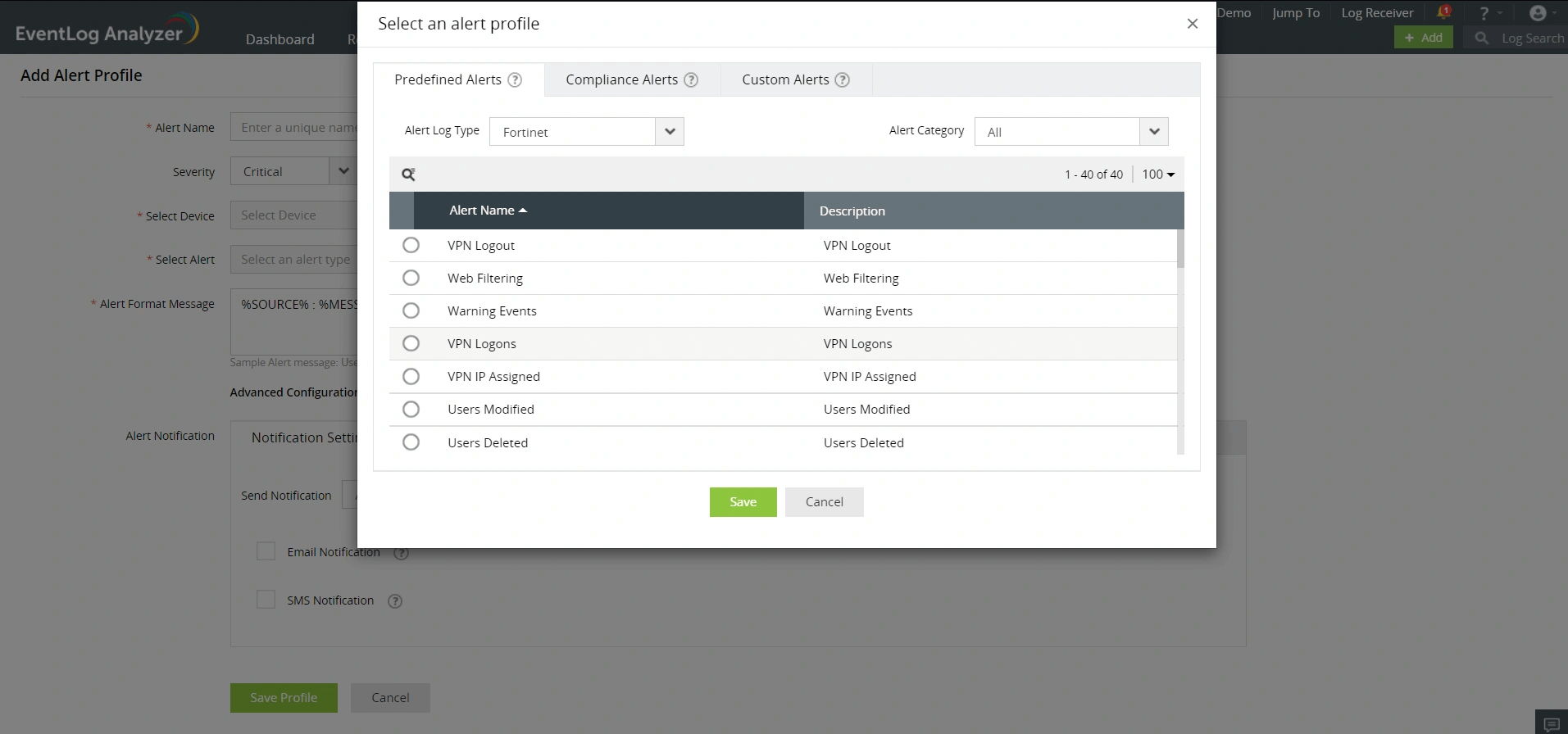Switch to the Predefined Alerts tab
This screenshot has height=734, width=1568.
coord(458,79)
